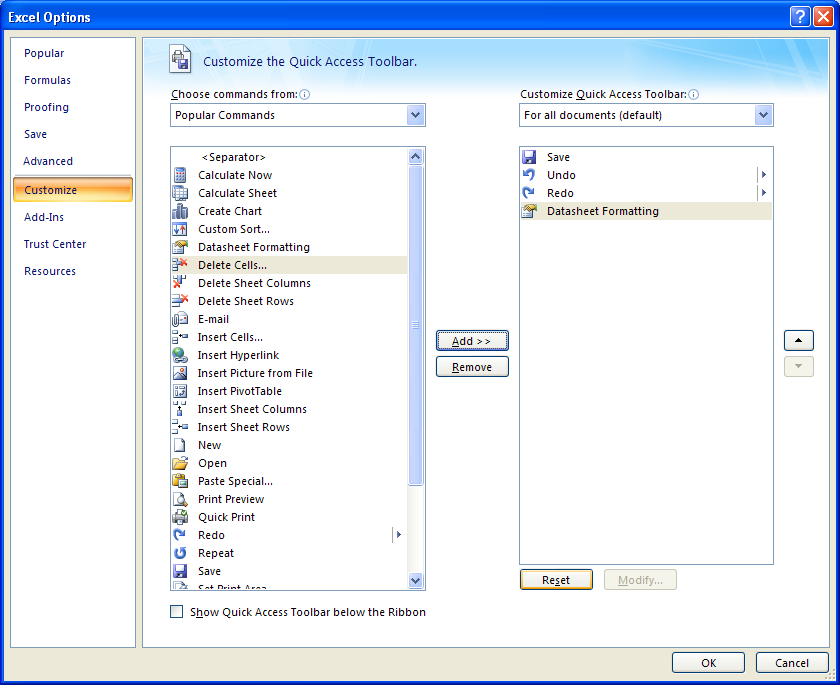Click the Insert PivotTable icon
Viewport: 840px width, 685px height.
pos(180,391)
